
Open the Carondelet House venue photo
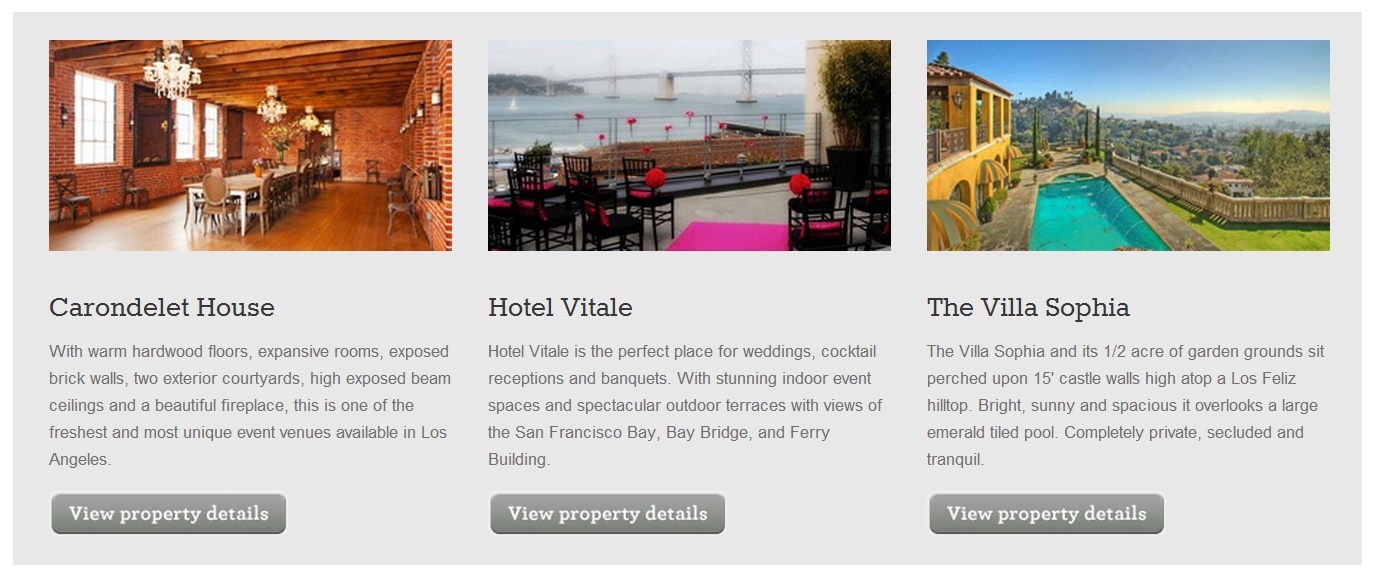(x=250, y=145)
